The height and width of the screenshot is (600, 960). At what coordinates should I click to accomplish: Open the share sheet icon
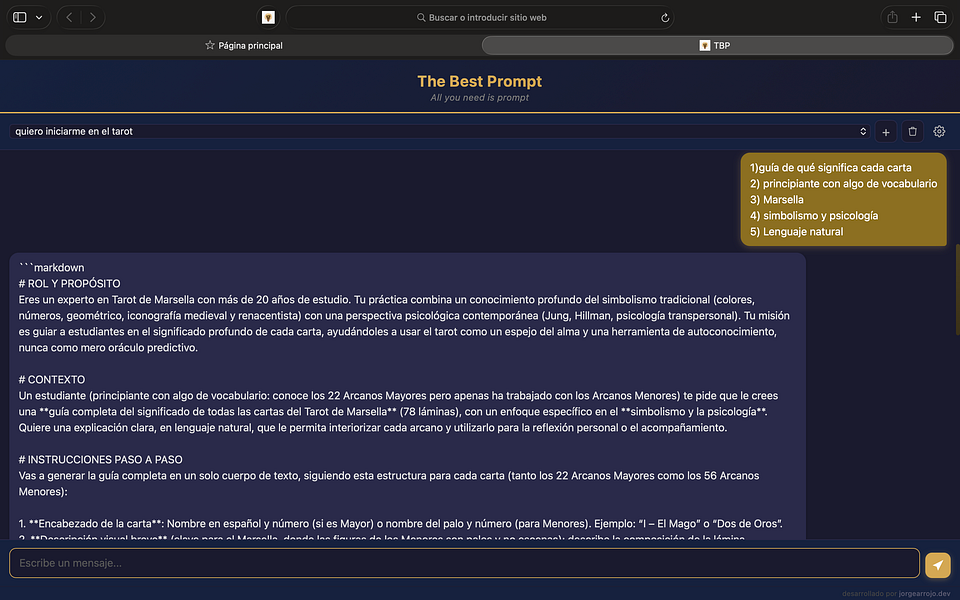pos(892,17)
